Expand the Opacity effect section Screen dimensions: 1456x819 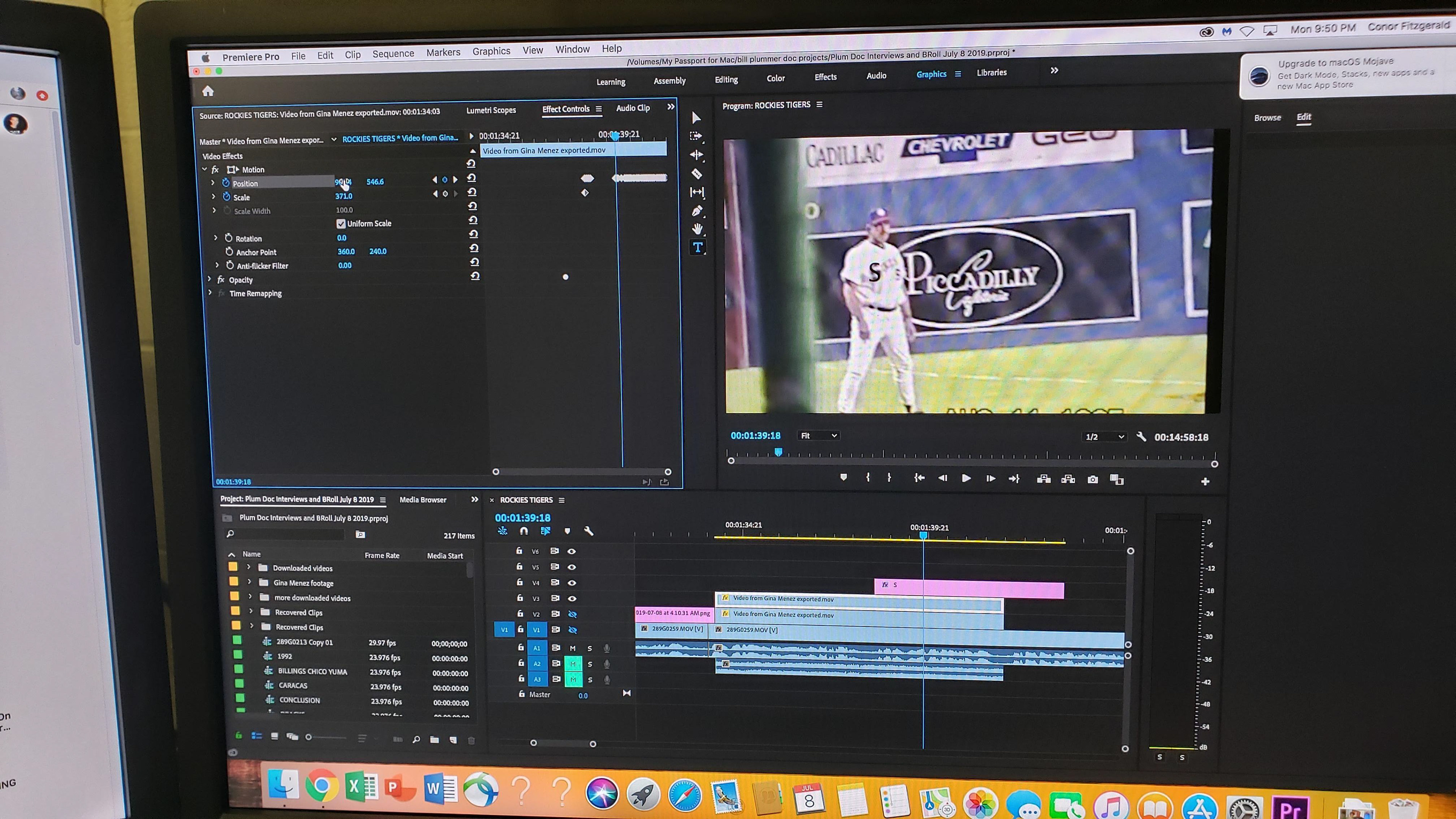point(210,279)
